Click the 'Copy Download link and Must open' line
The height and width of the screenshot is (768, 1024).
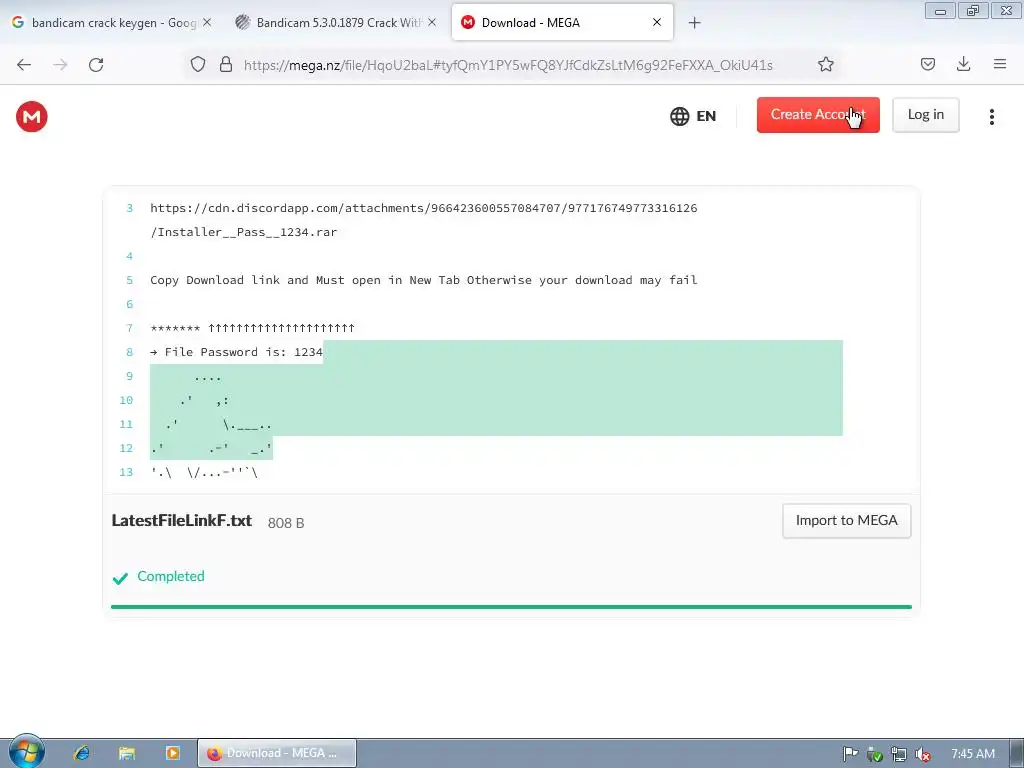[x=424, y=280]
